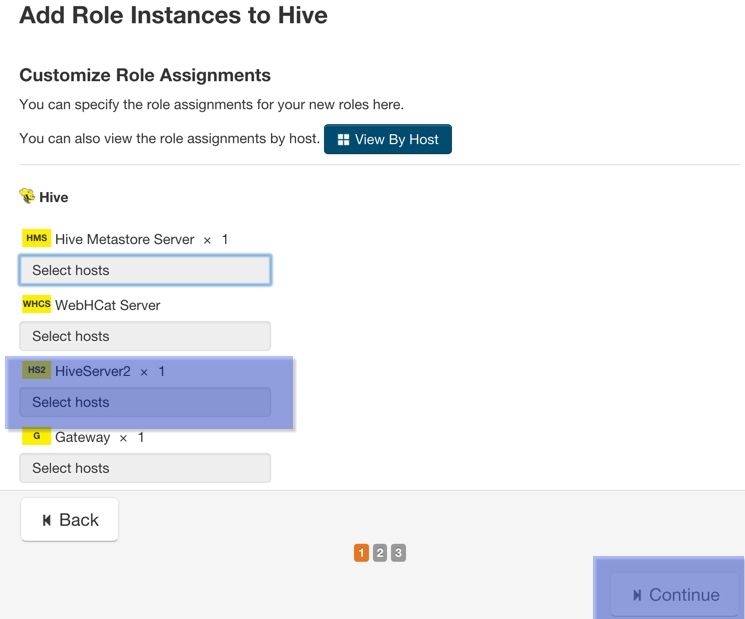Click the yellow WHCS role badge
Screen dimensions: 745x619
click(x=36, y=305)
